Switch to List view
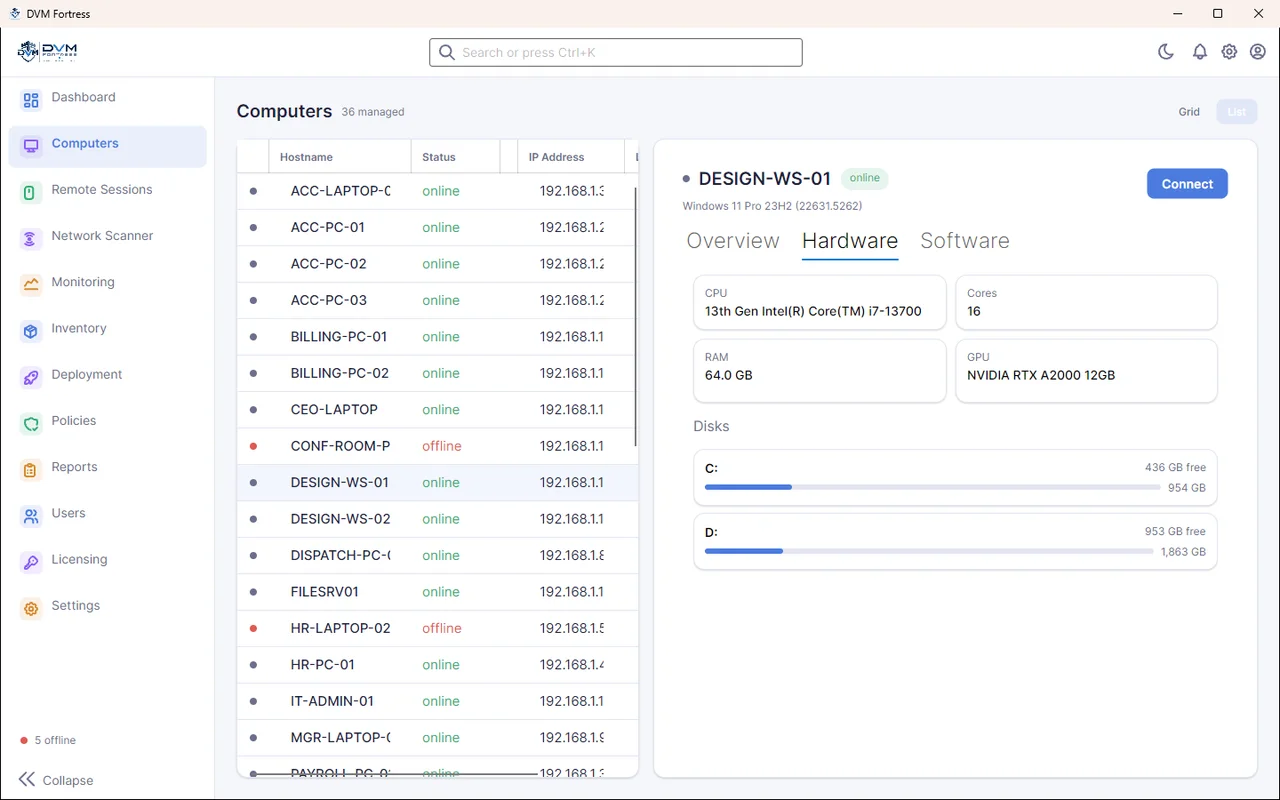1280x800 pixels. click(1237, 112)
